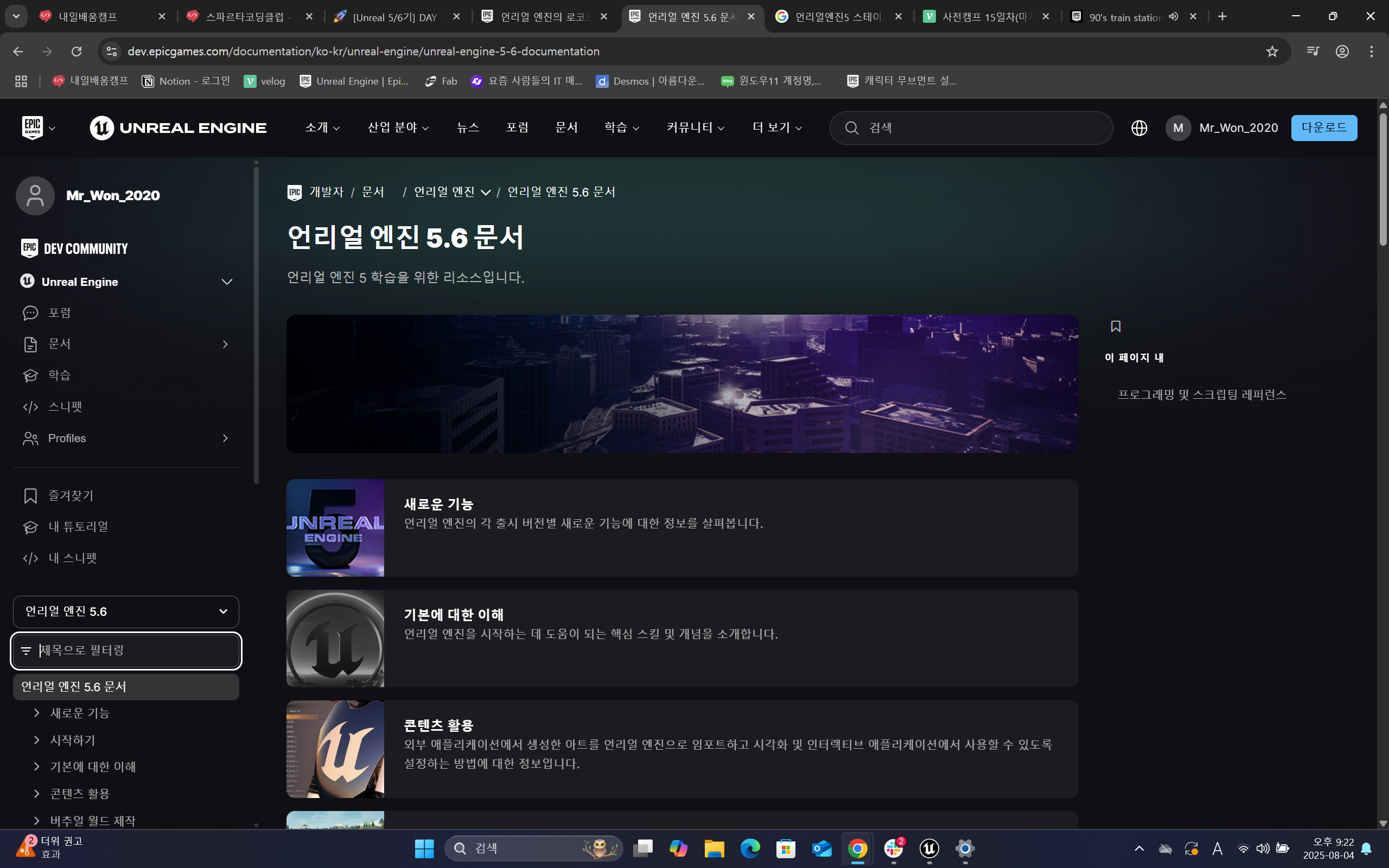Select the 포럼 top navigation item

[x=517, y=127]
